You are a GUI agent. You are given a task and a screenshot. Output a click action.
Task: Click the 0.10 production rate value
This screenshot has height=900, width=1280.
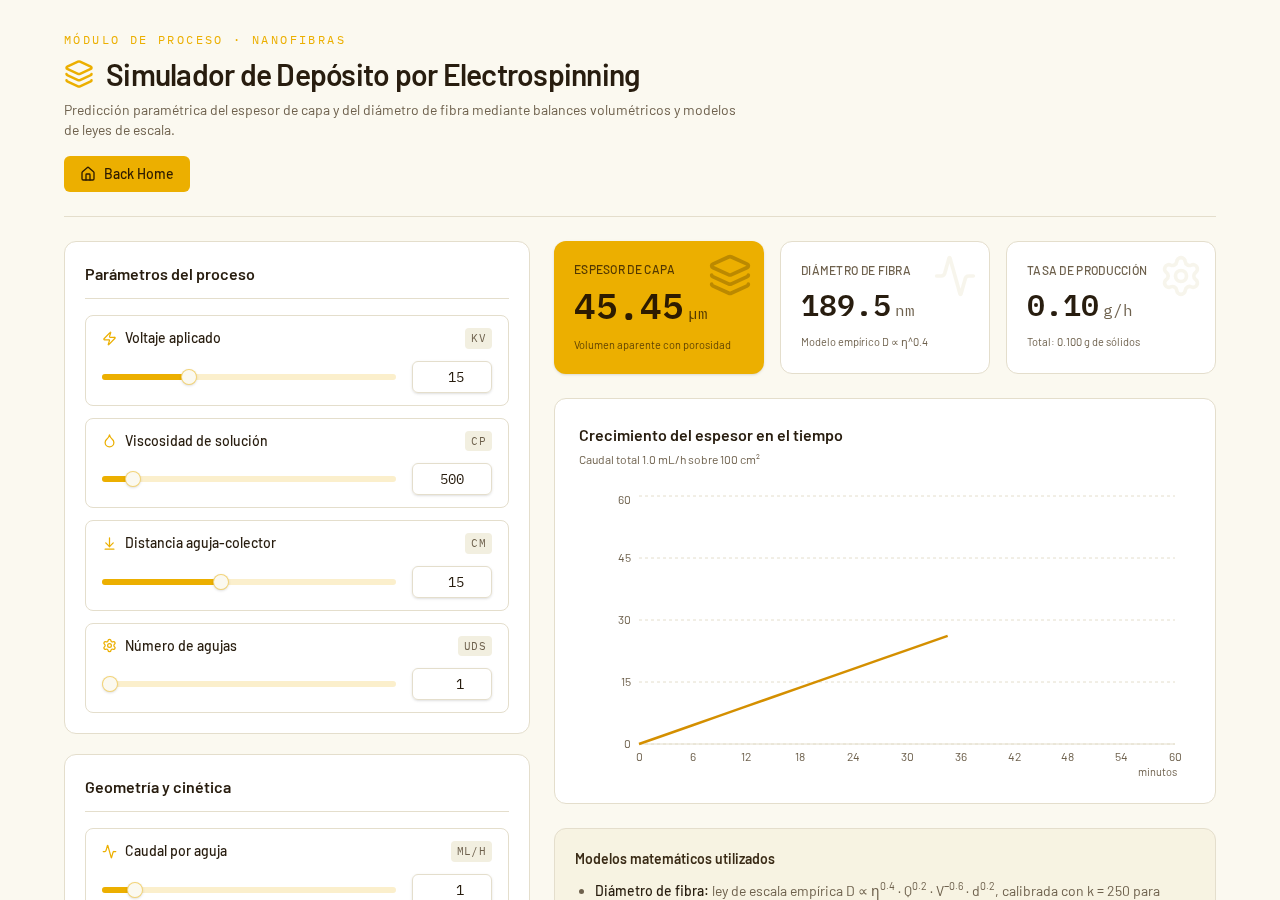1063,306
